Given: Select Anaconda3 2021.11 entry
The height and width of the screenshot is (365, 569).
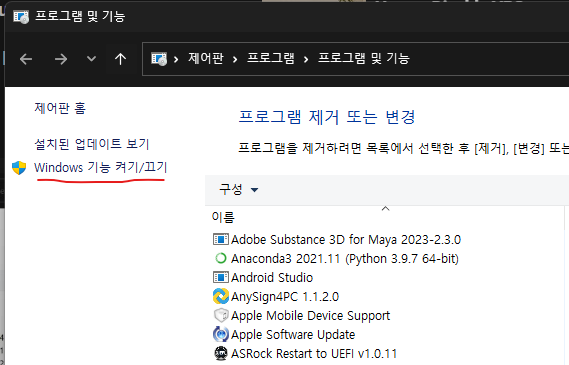Looking at the screenshot, I should coord(345,259).
